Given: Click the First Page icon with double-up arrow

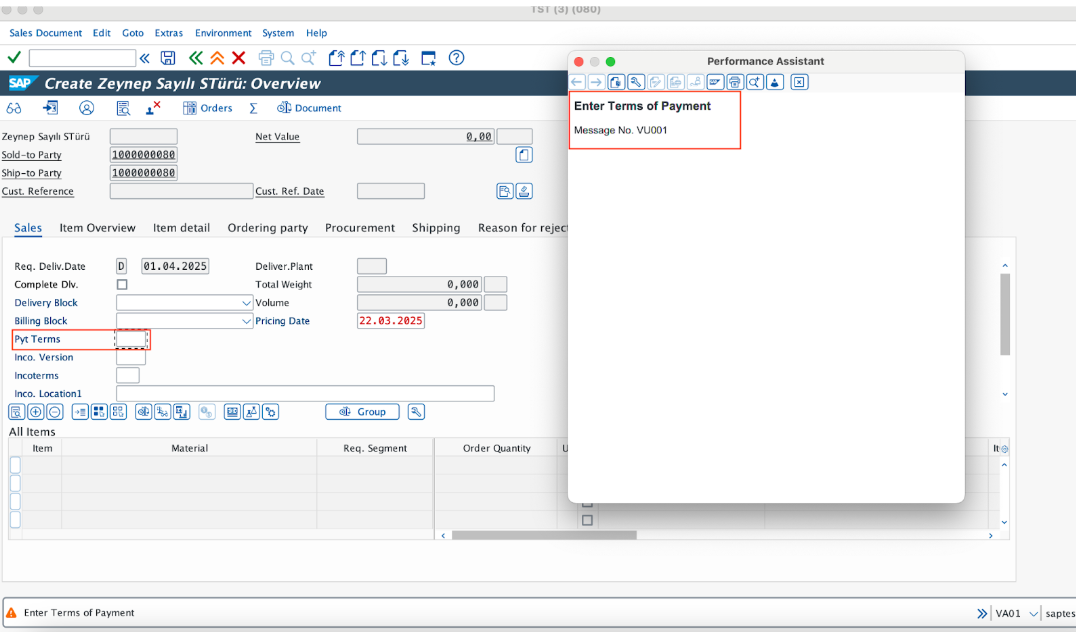Looking at the screenshot, I should click(x=336, y=58).
